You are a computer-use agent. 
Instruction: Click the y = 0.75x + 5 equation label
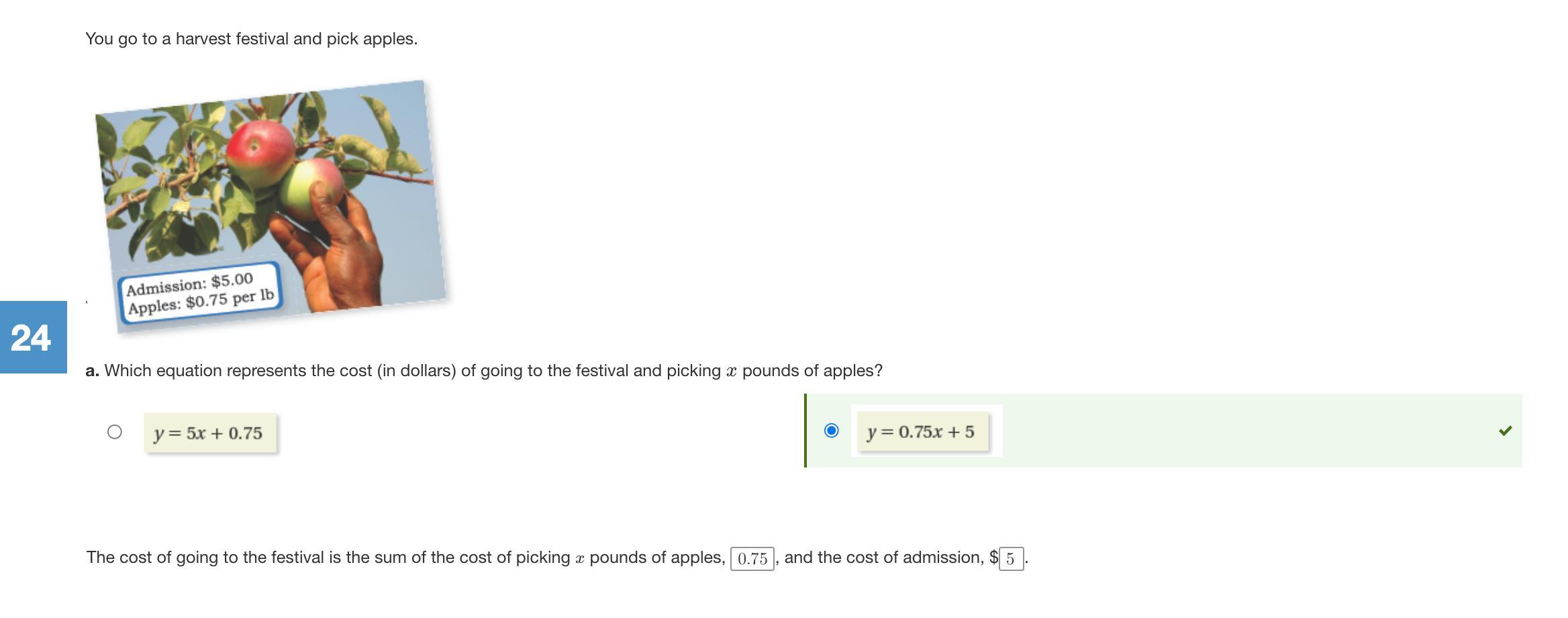click(921, 432)
